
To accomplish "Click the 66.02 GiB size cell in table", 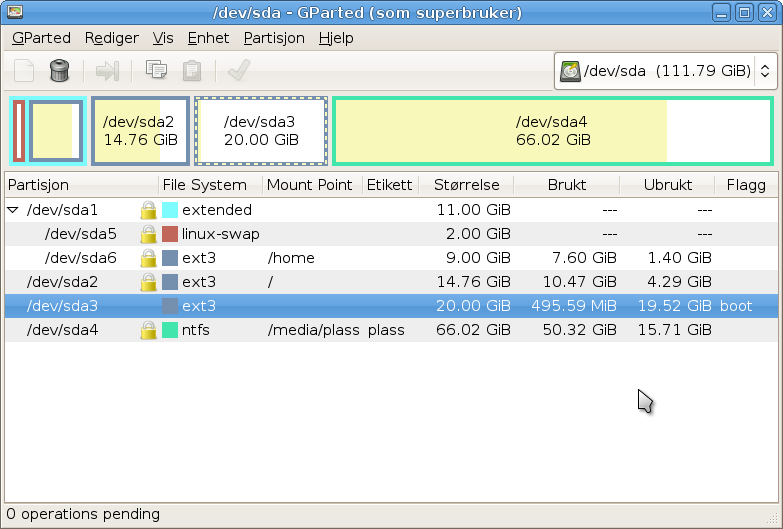I will click(473, 330).
